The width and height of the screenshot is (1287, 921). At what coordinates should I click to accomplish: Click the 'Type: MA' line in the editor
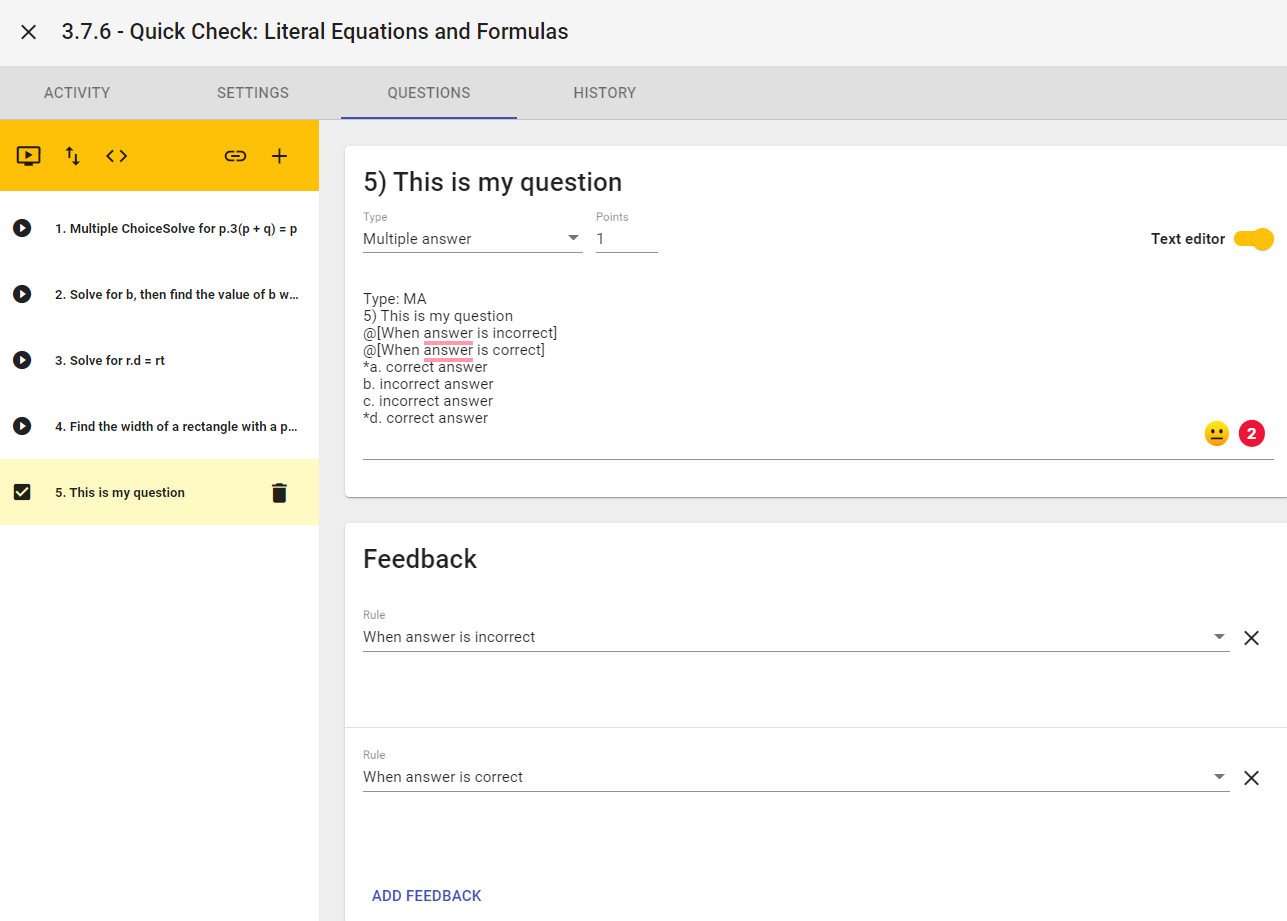coord(395,299)
